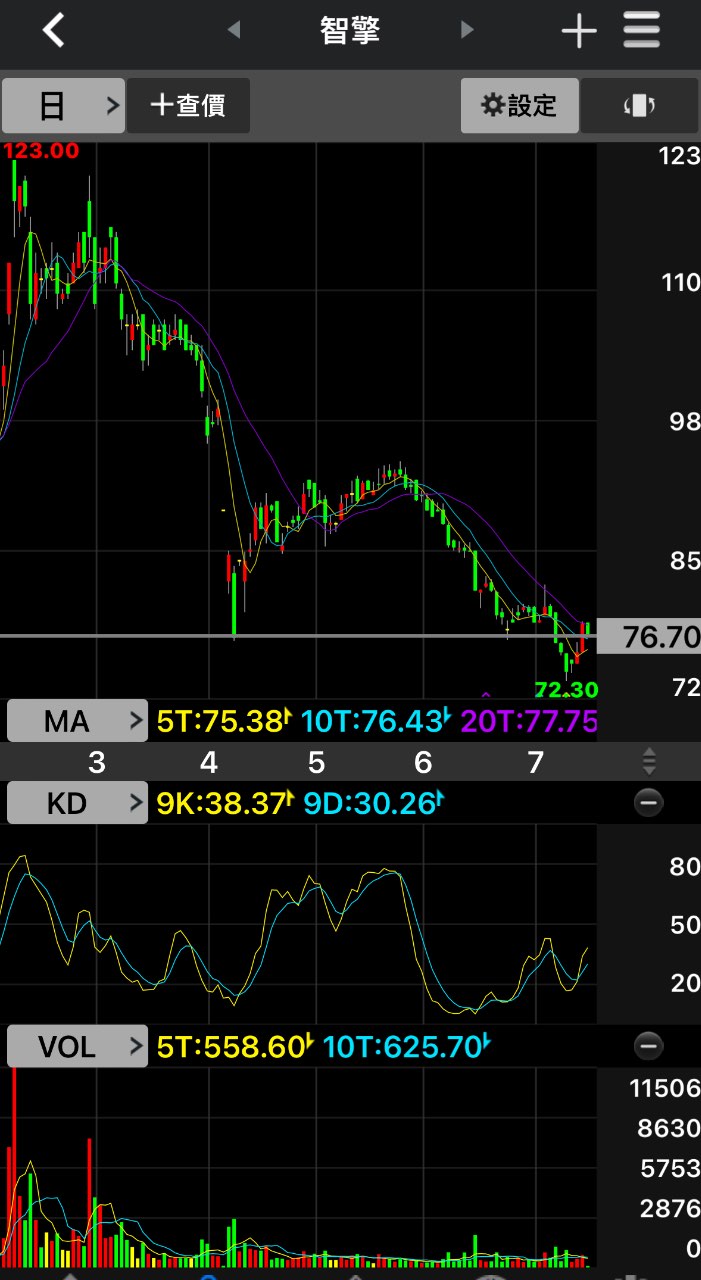Screen dimensions: 701x1280
Task: Add stock with the plus icon
Action: (x=579, y=31)
